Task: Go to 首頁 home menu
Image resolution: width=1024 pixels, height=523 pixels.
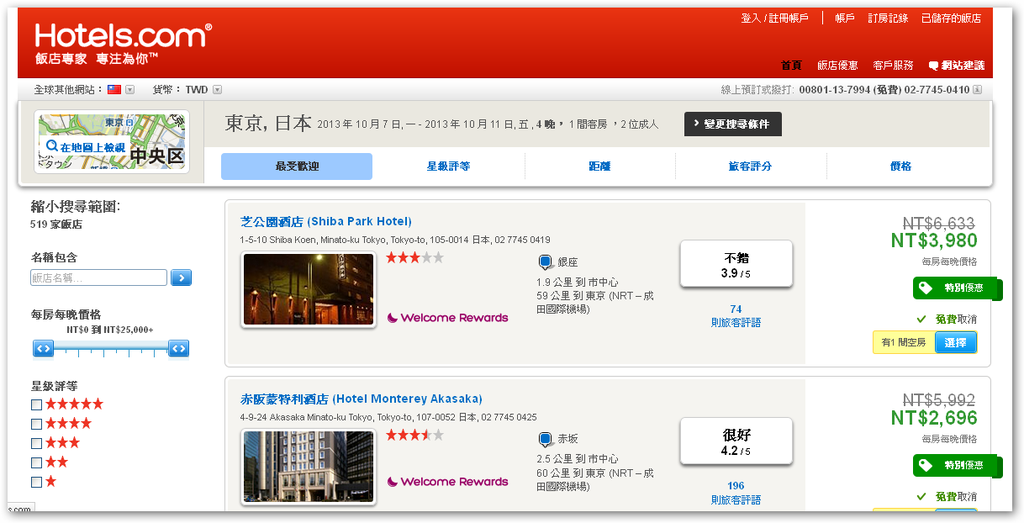Action: tap(791, 65)
